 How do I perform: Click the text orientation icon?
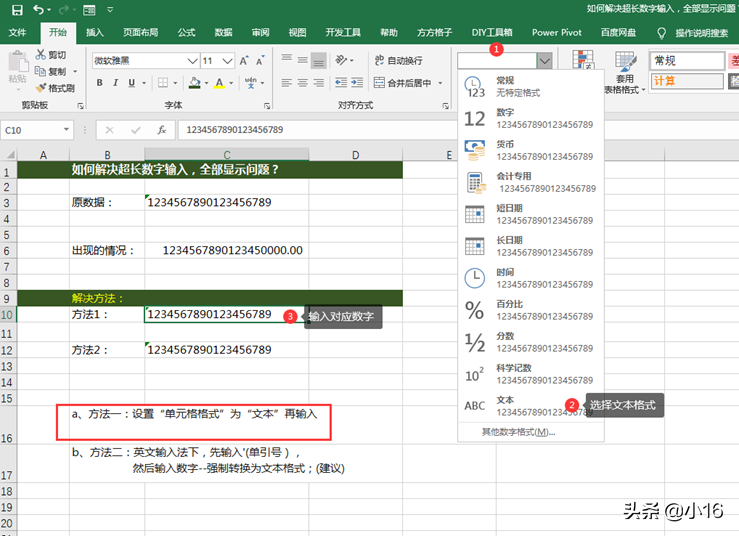tap(341, 60)
